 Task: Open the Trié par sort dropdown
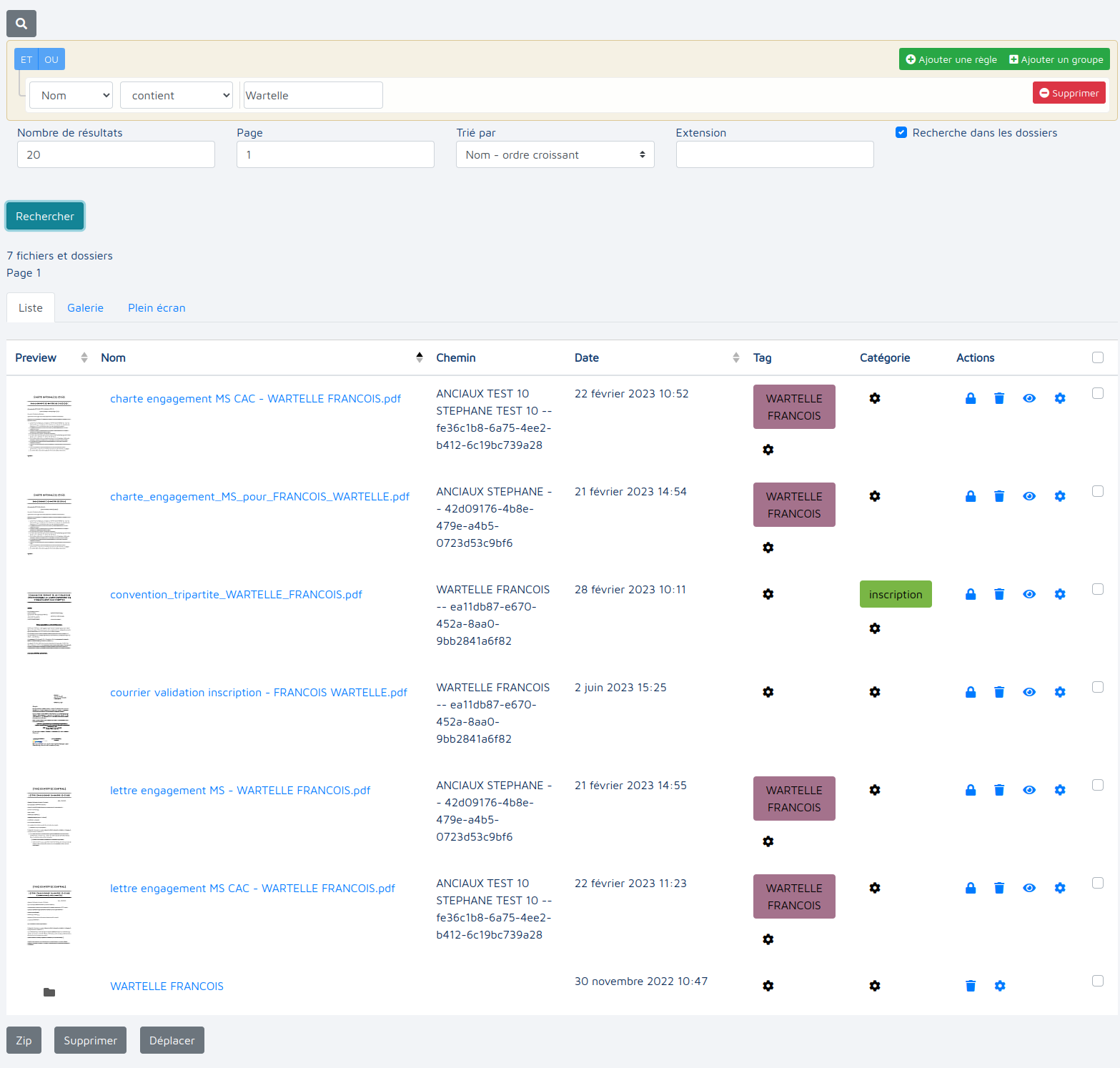coord(555,154)
